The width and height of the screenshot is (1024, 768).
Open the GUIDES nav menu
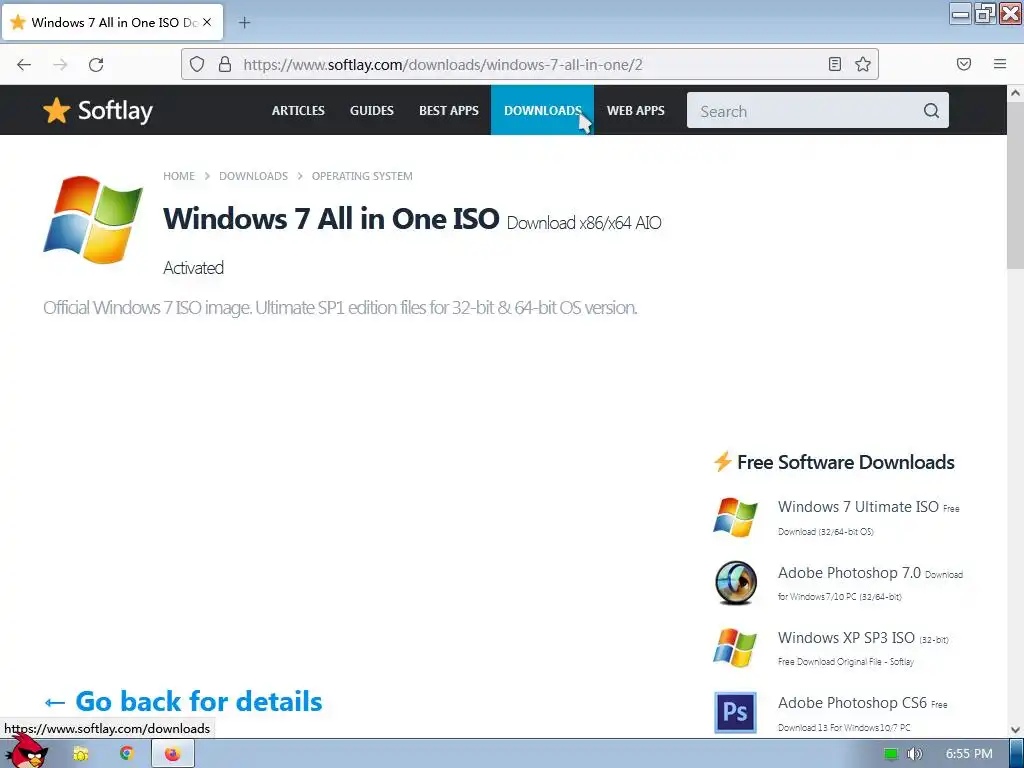tap(372, 110)
